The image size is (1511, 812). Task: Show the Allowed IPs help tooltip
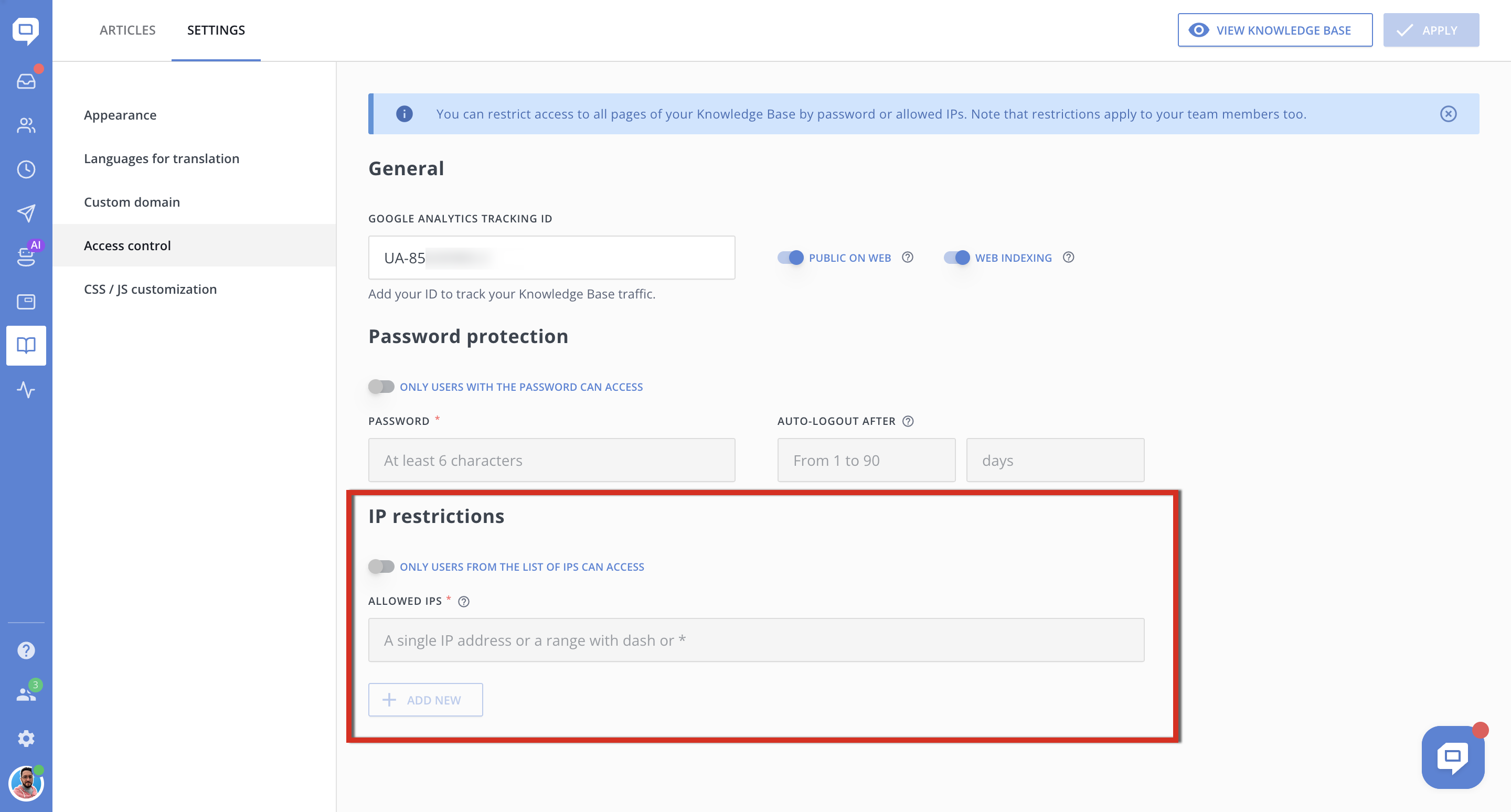[x=463, y=602]
